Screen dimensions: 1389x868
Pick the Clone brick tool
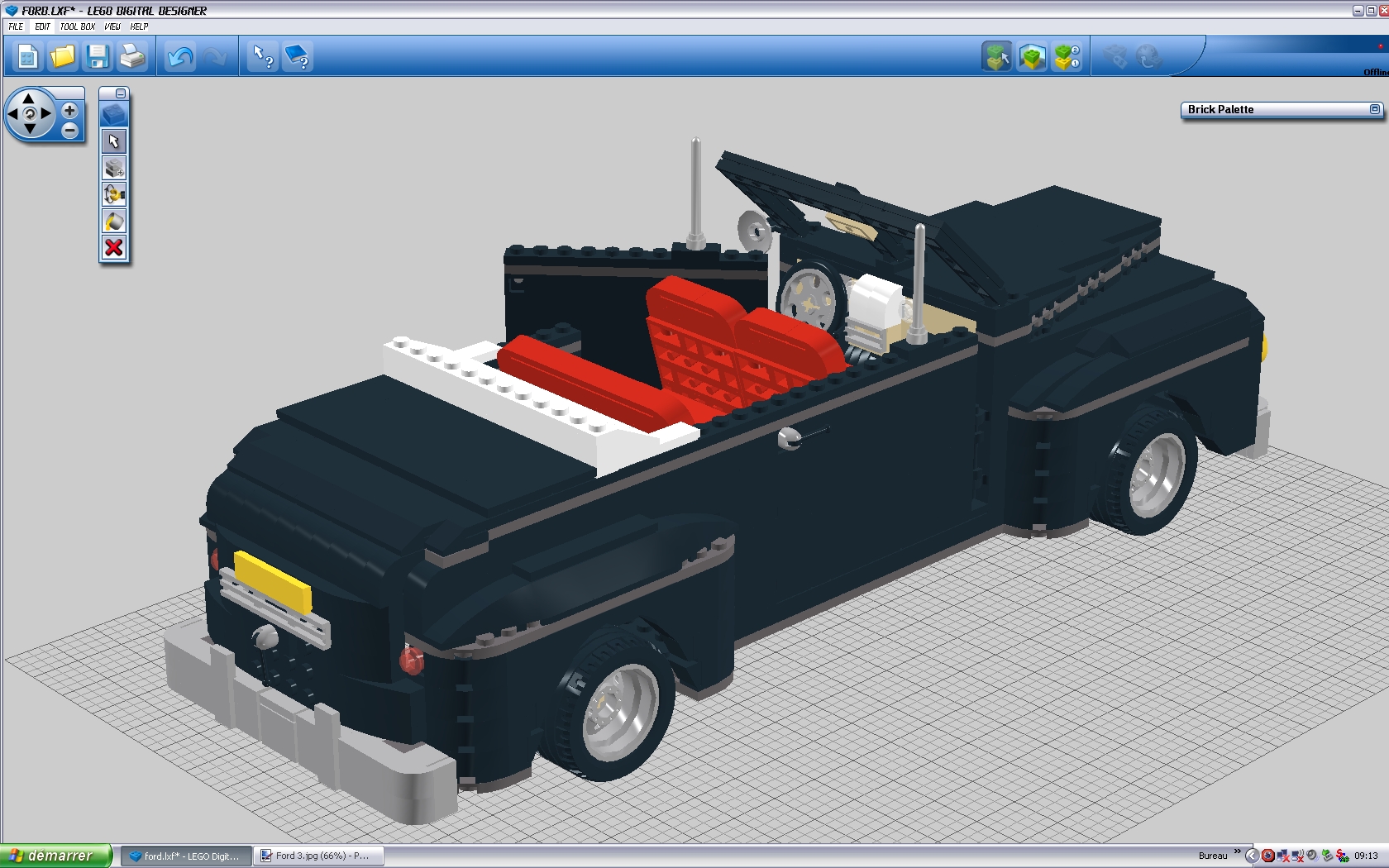click(114, 168)
